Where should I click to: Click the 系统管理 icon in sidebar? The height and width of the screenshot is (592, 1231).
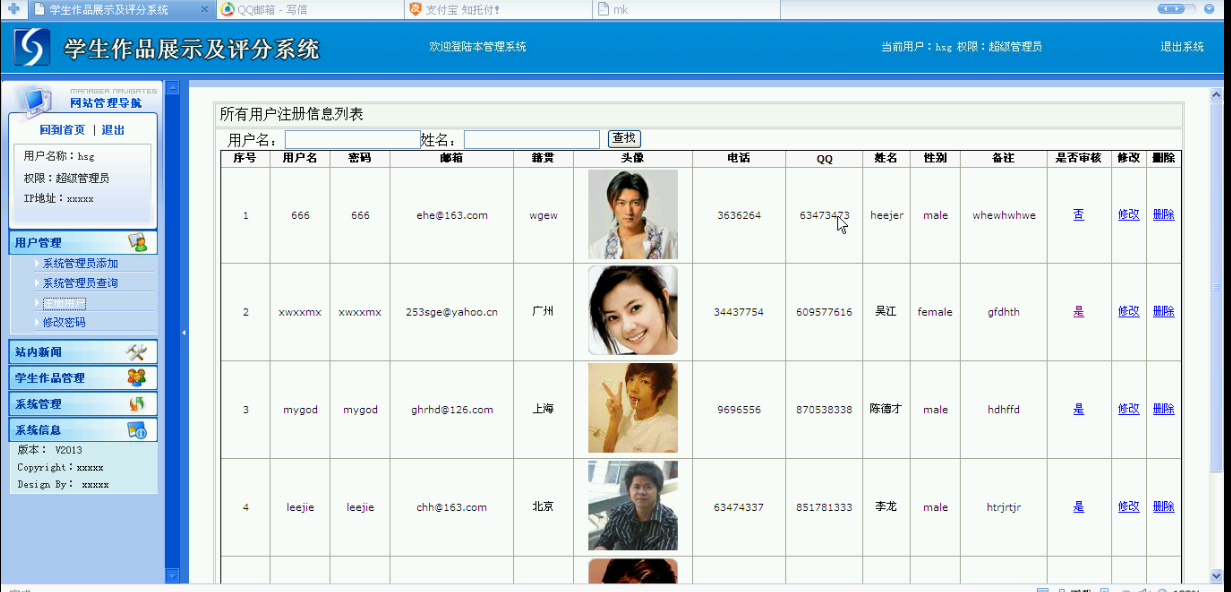point(137,404)
